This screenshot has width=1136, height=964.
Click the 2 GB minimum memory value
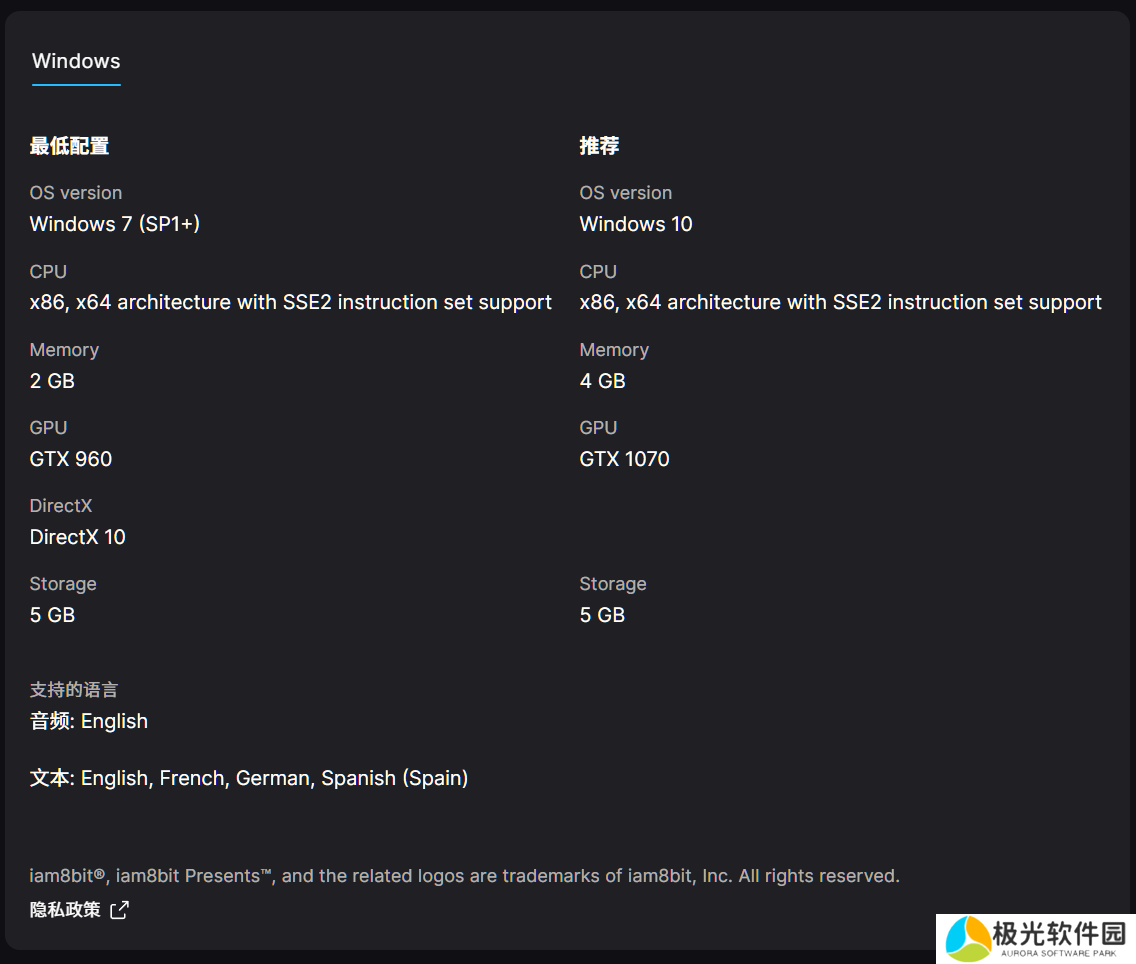pyautogui.click(x=52, y=381)
